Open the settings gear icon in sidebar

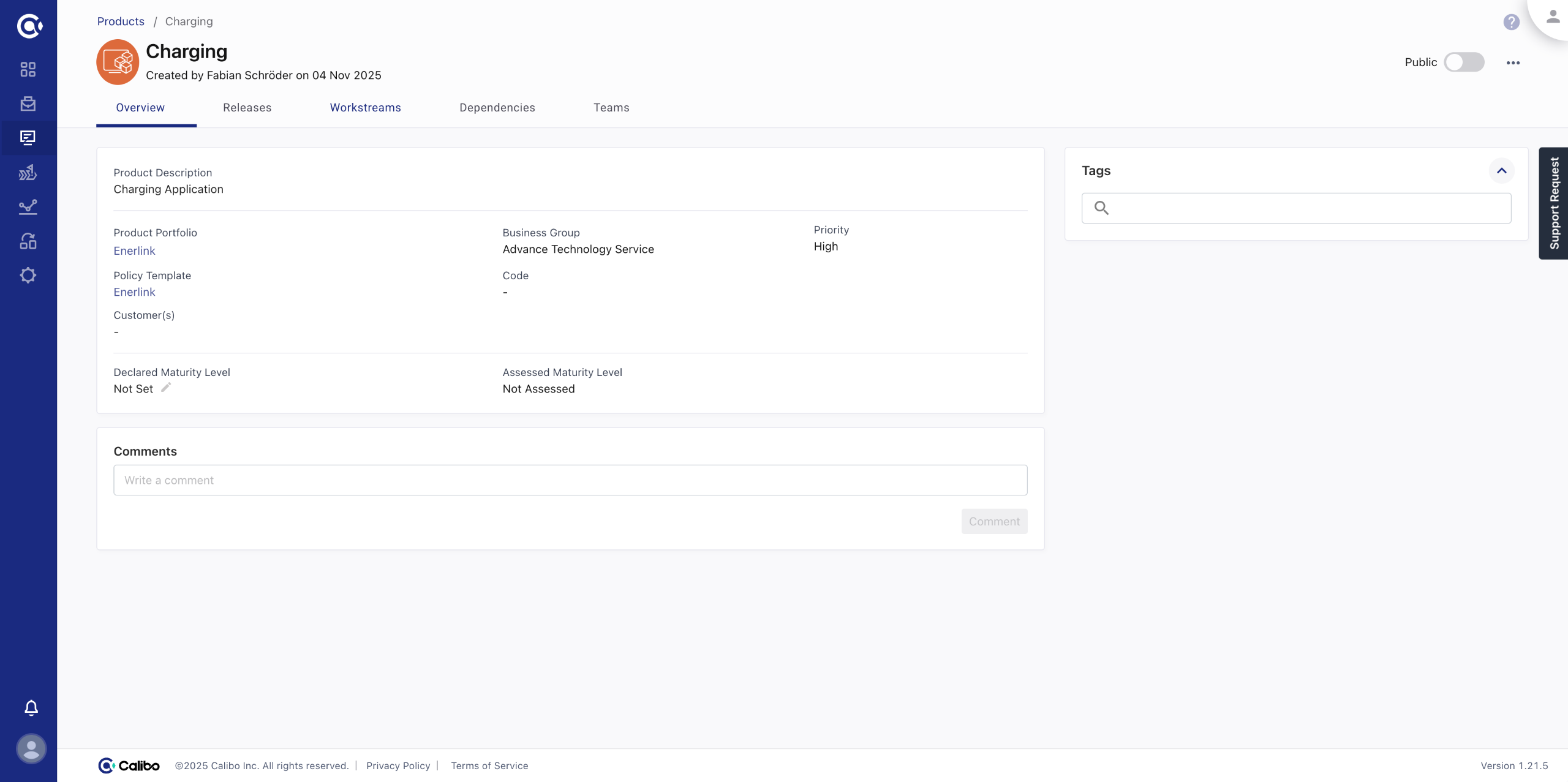(x=28, y=276)
